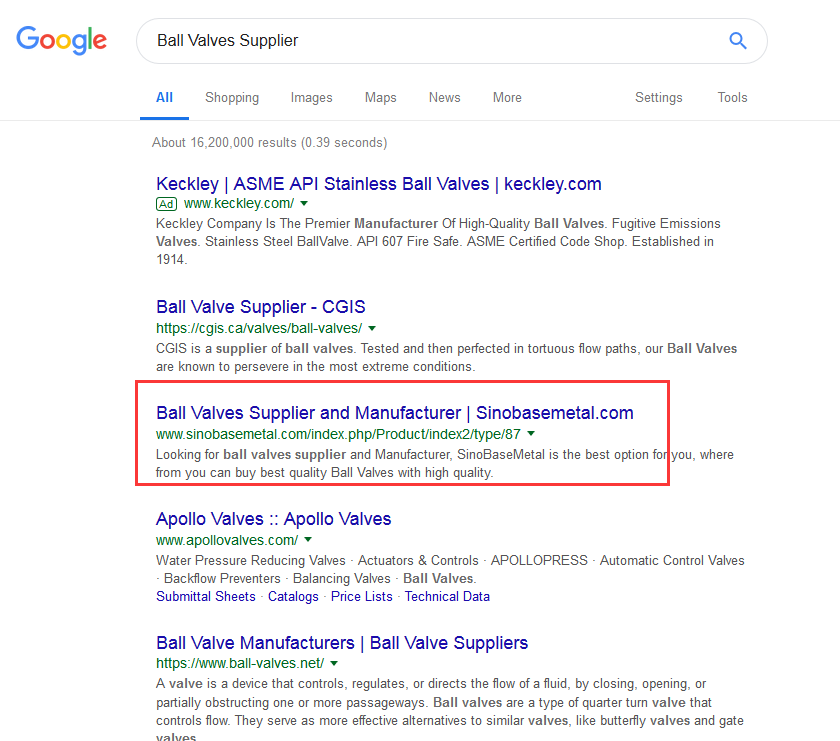The width and height of the screenshot is (840, 741).
Task: Expand the dropdown arrow beside cgis.ca URL
Action: (372, 328)
